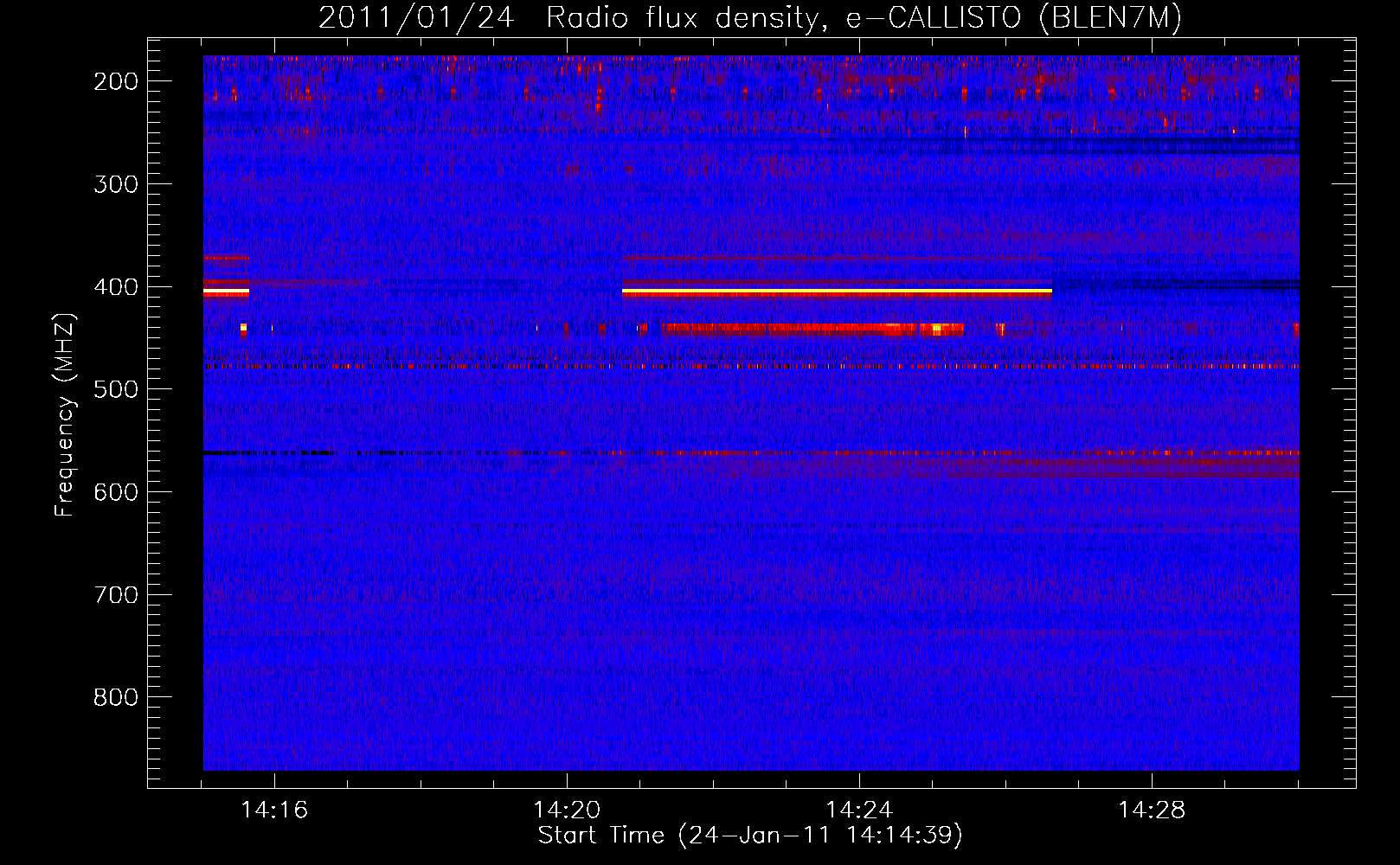
Task: Click the 600 frequency tick label
Action: pyautogui.click(x=115, y=492)
